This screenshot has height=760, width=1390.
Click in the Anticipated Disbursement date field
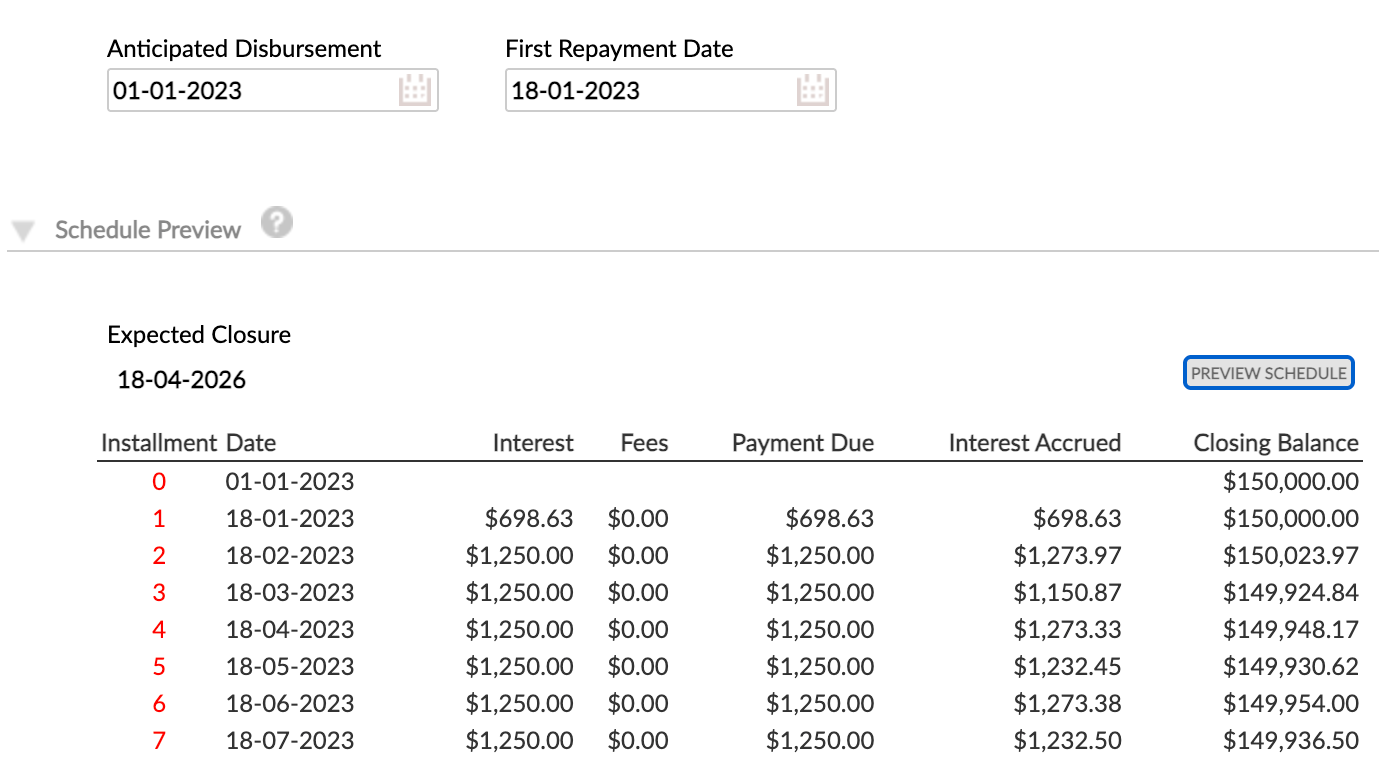click(x=250, y=91)
